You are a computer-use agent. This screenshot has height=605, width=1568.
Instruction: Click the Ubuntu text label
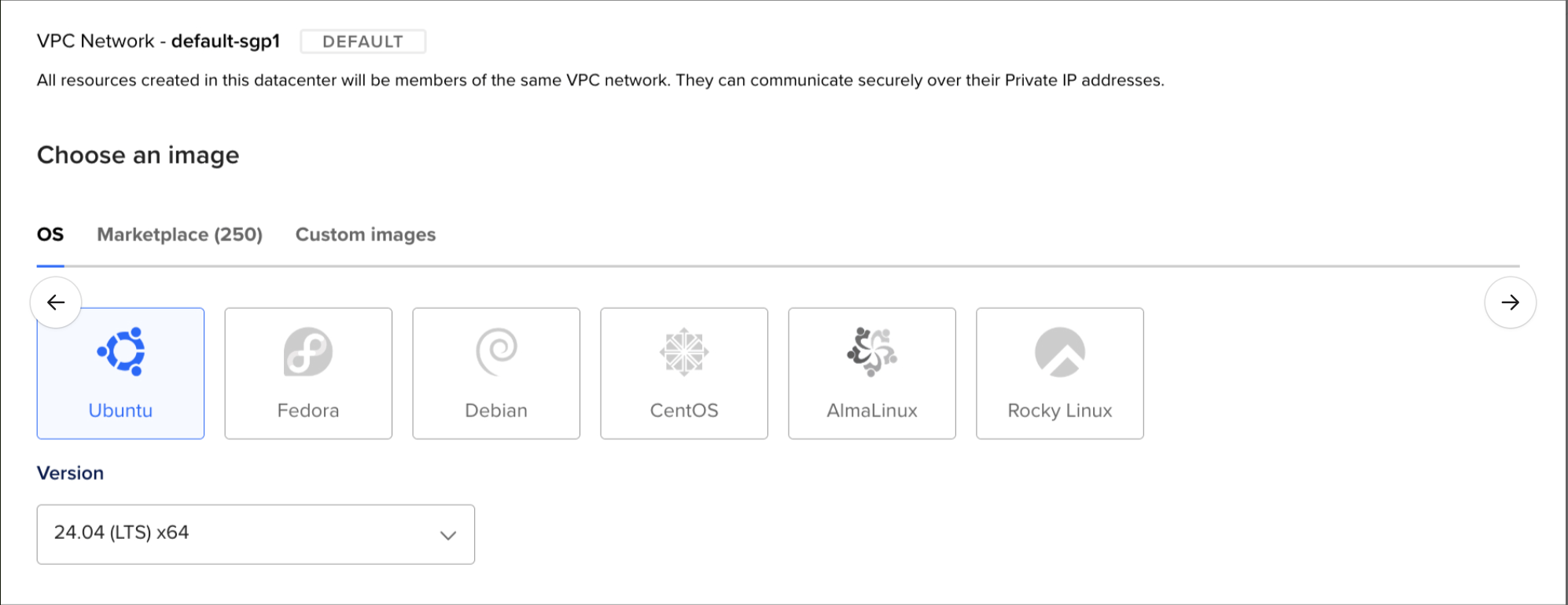[x=120, y=410]
